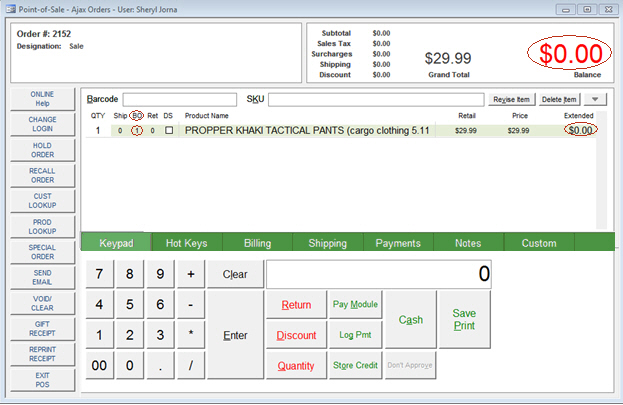Click the Revise Item button
The image size is (623, 405).
pyautogui.click(x=511, y=99)
